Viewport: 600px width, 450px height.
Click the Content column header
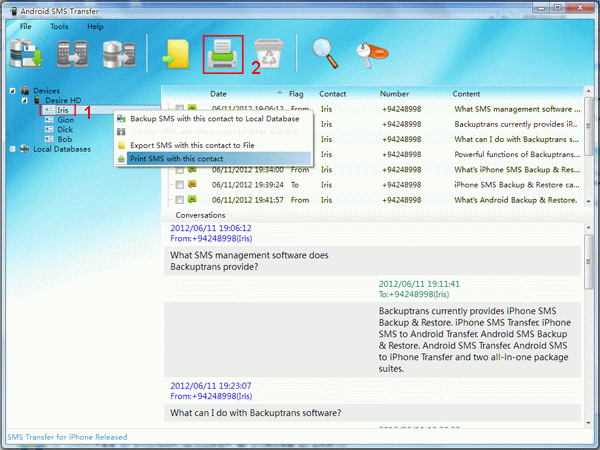point(466,94)
